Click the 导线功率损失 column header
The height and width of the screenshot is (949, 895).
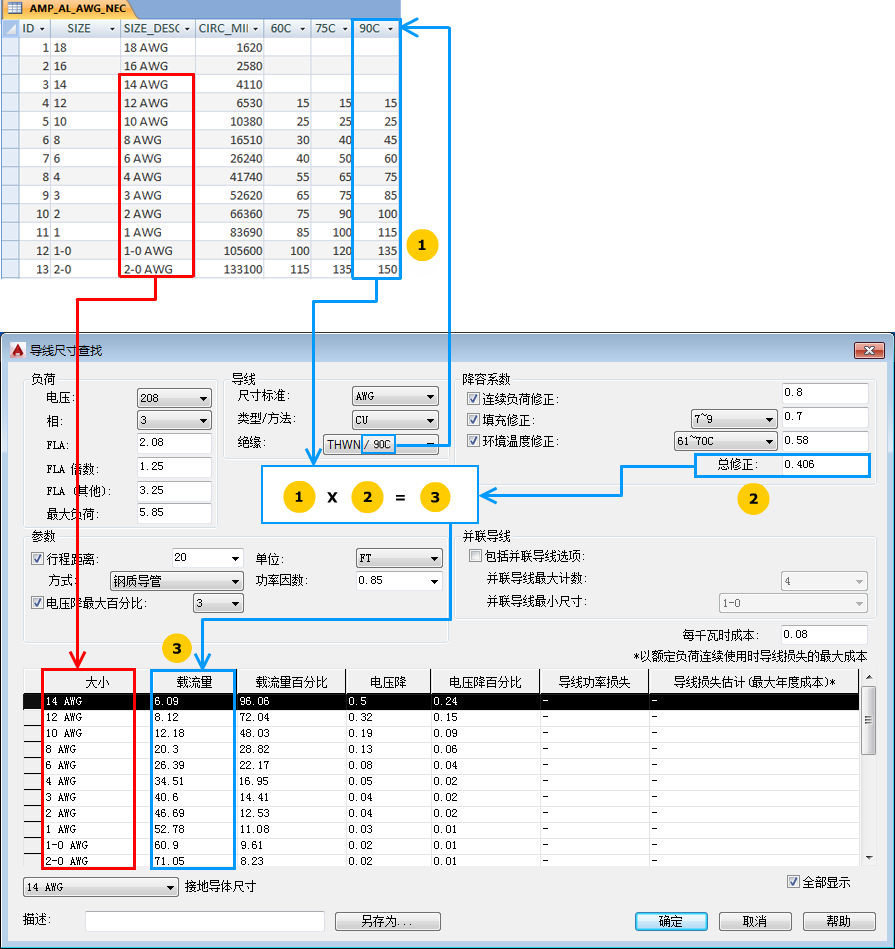click(594, 682)
